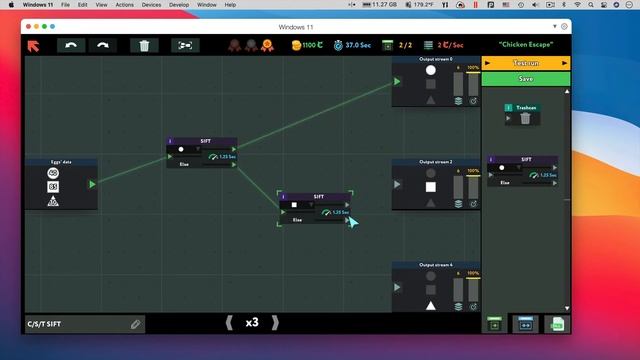Click the node count icon

[387, 45]
